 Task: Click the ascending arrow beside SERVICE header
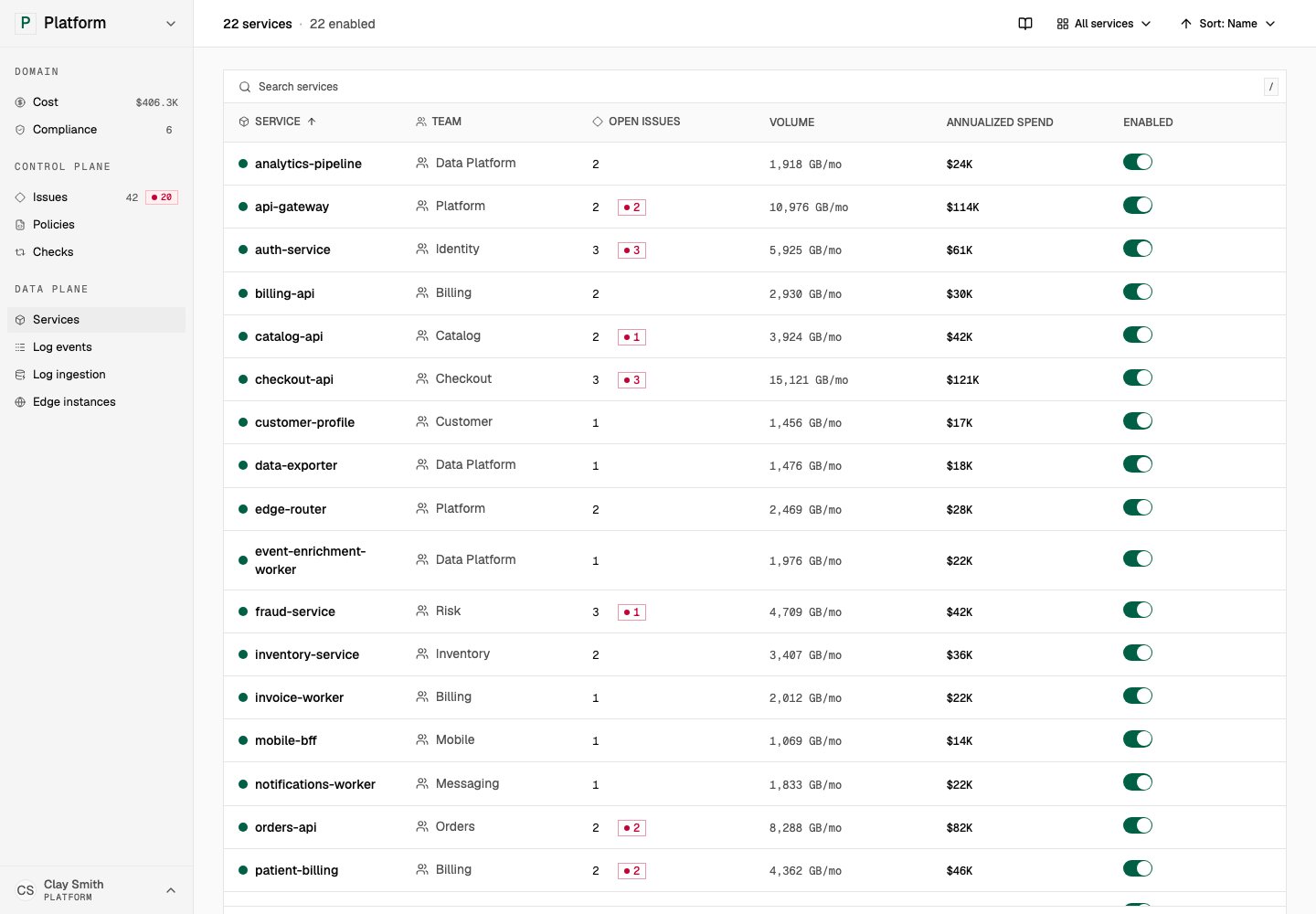(312, 122)
